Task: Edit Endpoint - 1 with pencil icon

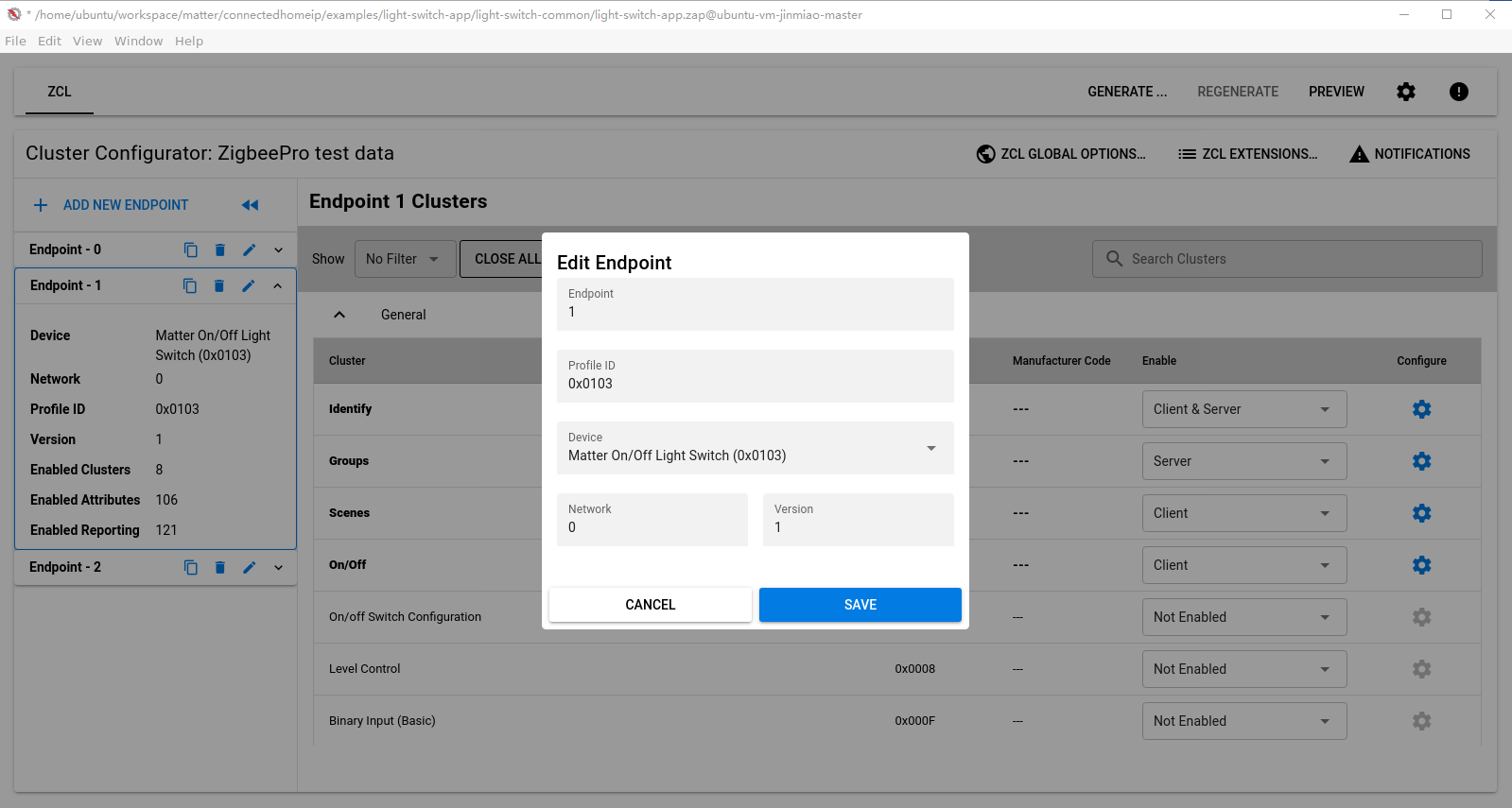Action: [x=248, y=286]
